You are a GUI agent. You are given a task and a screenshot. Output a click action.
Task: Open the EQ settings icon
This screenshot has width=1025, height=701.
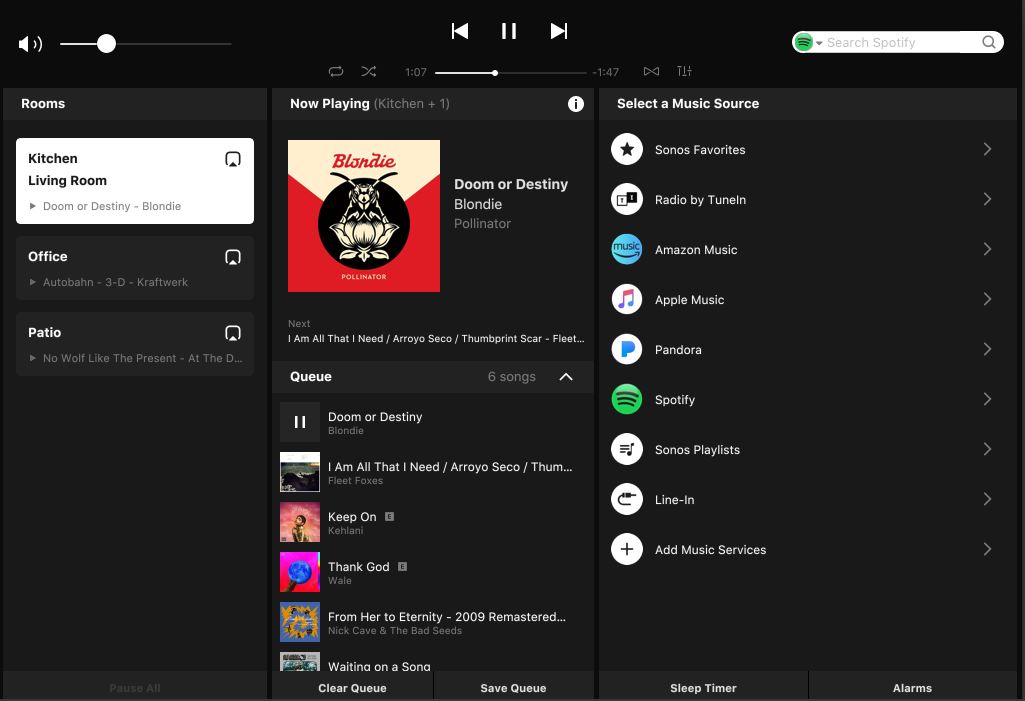coord(684,71)
